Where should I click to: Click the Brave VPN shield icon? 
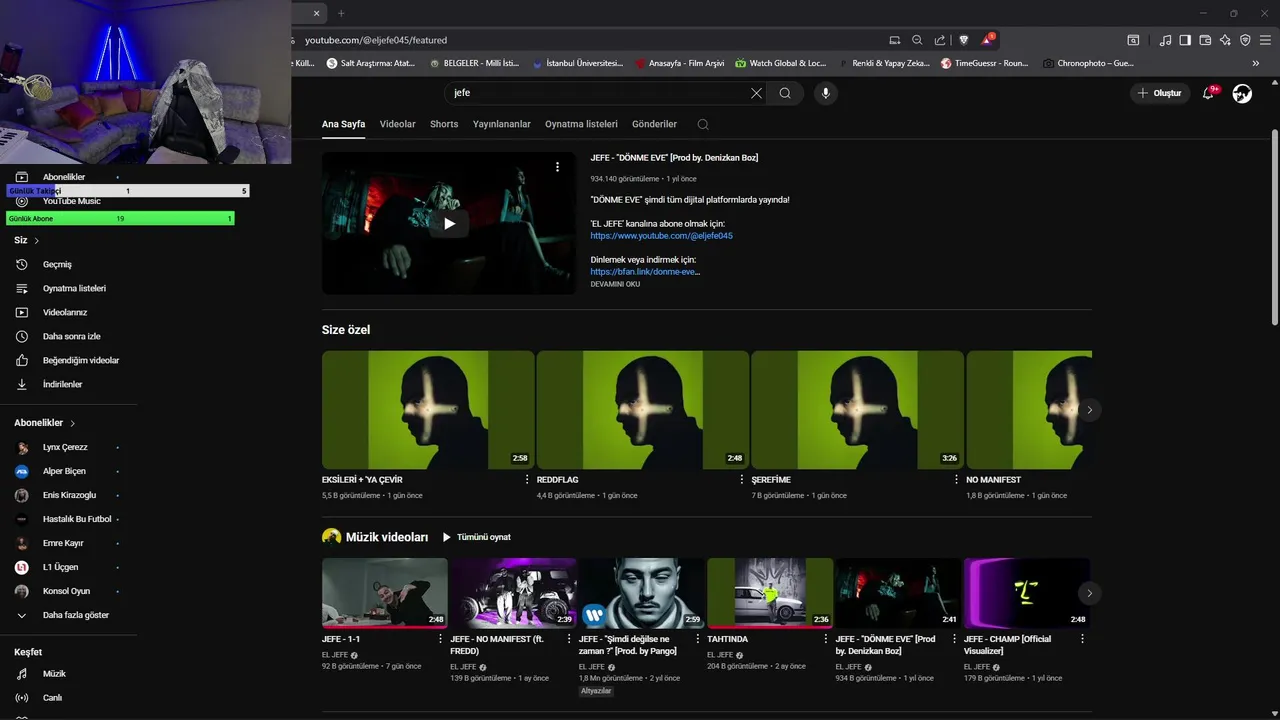tap(1245, 40)
